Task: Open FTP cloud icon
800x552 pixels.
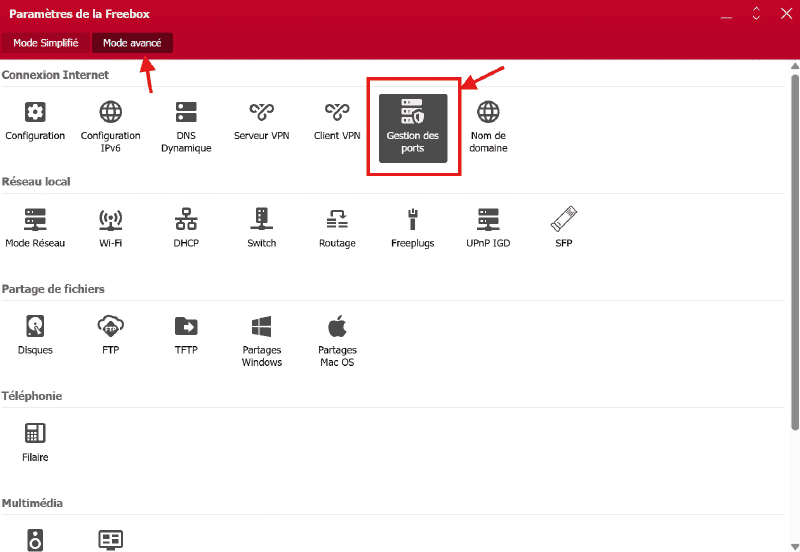Action: click(111, 326)
